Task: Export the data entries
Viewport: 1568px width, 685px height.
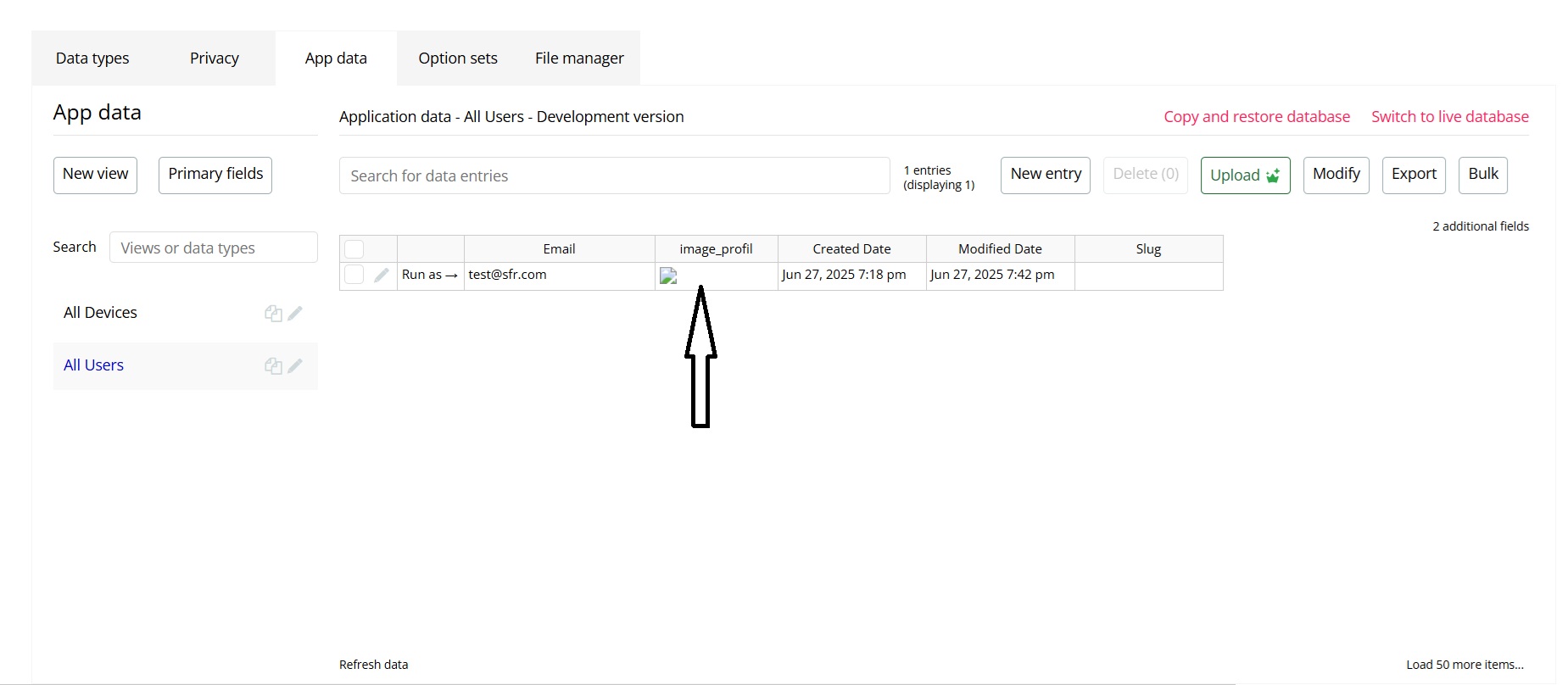Action: click(1414, 175)
